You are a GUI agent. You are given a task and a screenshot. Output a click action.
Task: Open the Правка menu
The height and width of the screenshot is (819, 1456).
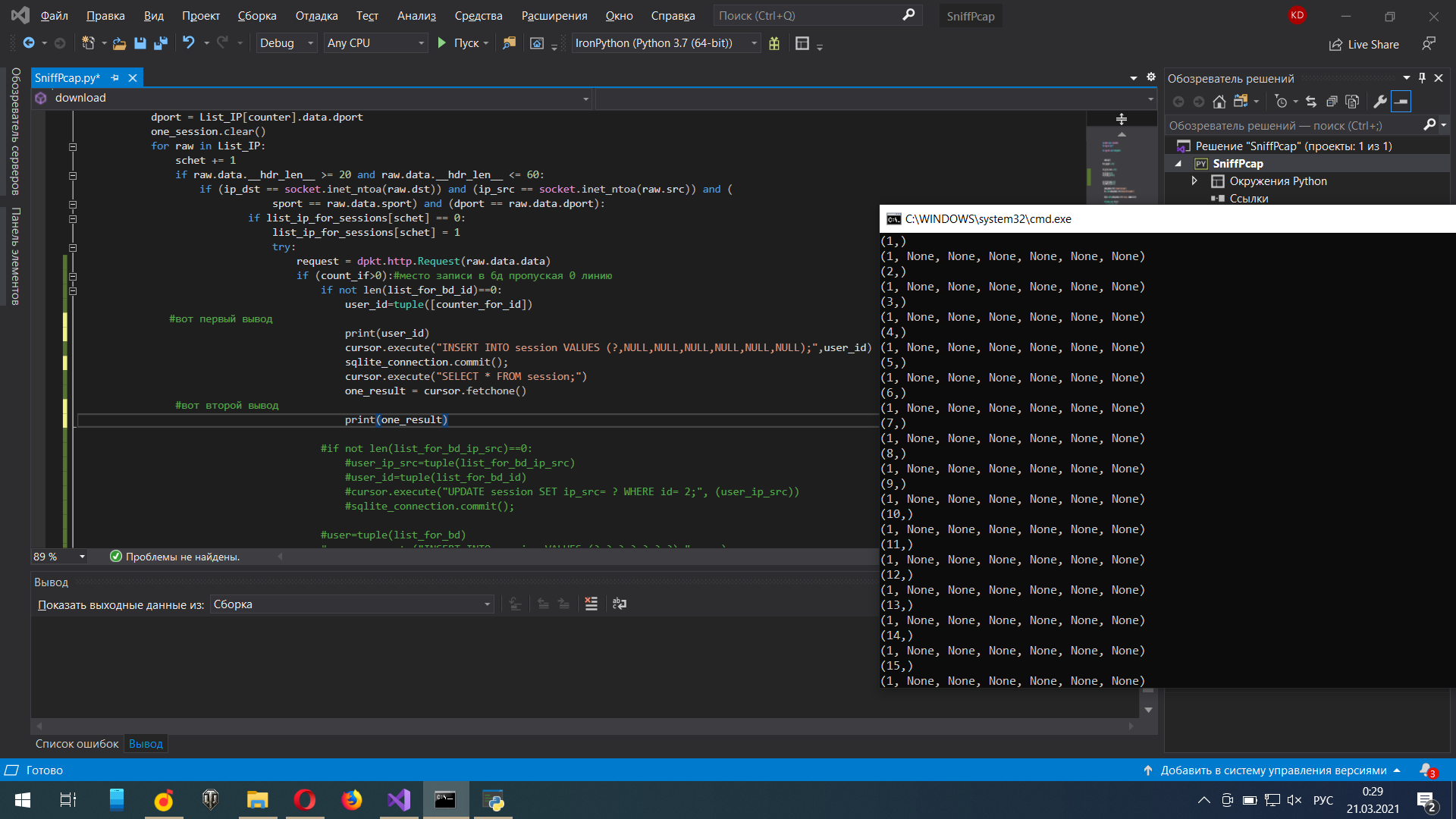click(x=105, y=16)
